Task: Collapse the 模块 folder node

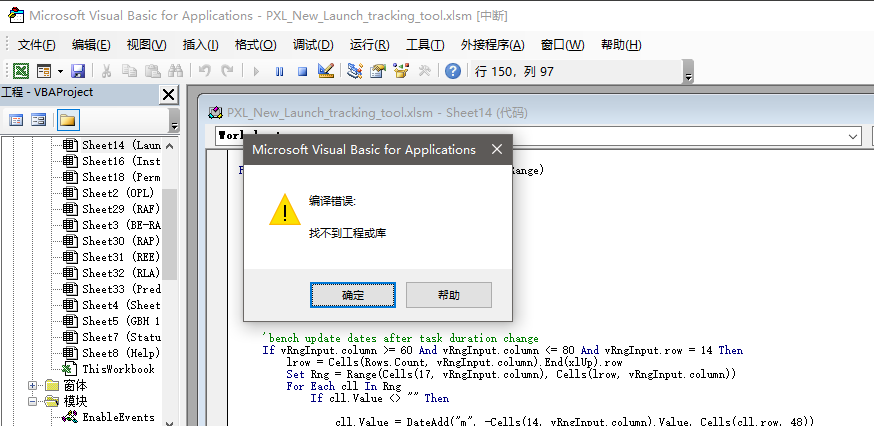Action: point(32,401)
